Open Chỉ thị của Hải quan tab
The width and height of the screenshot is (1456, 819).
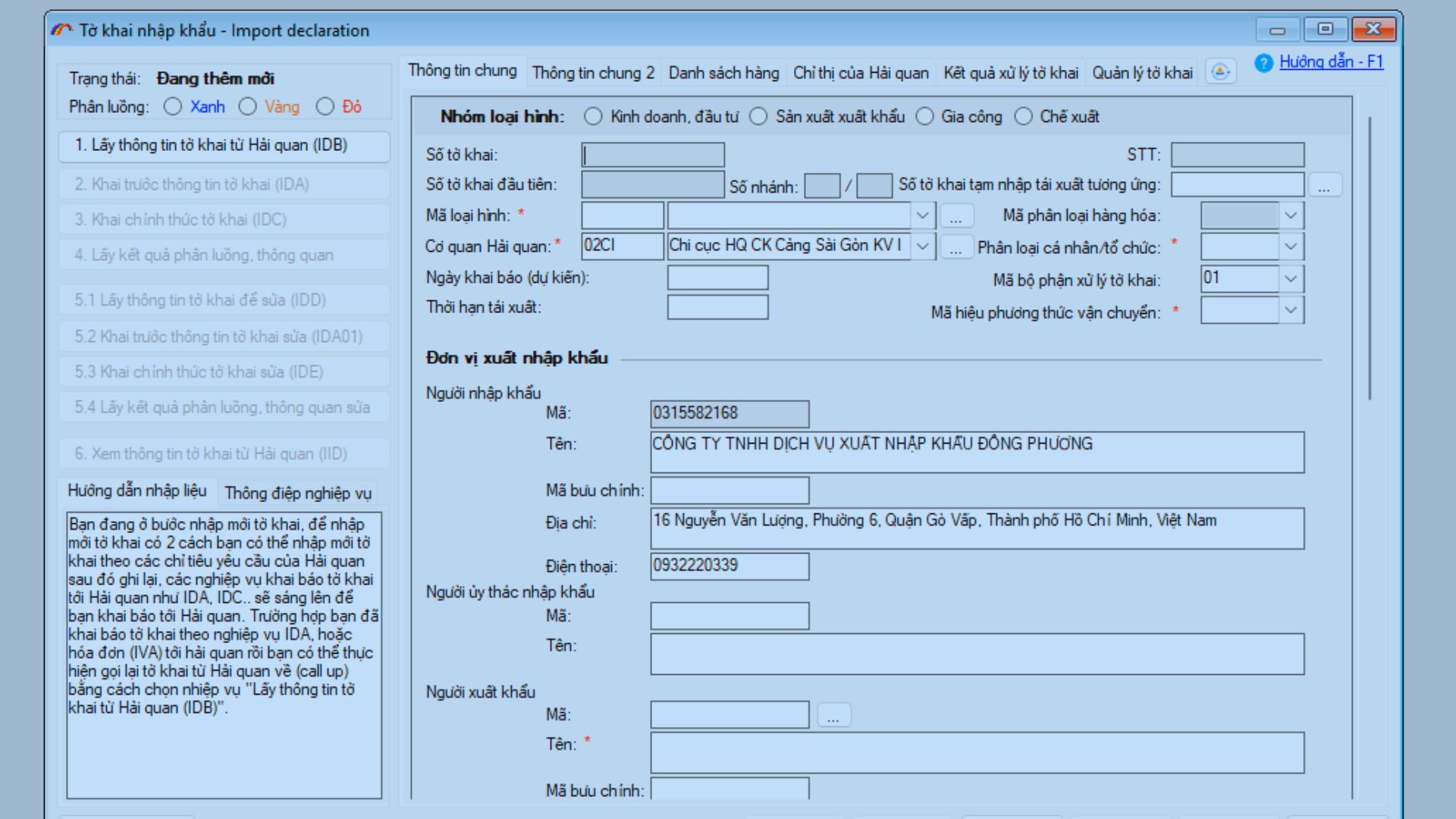tap(861, 73)
